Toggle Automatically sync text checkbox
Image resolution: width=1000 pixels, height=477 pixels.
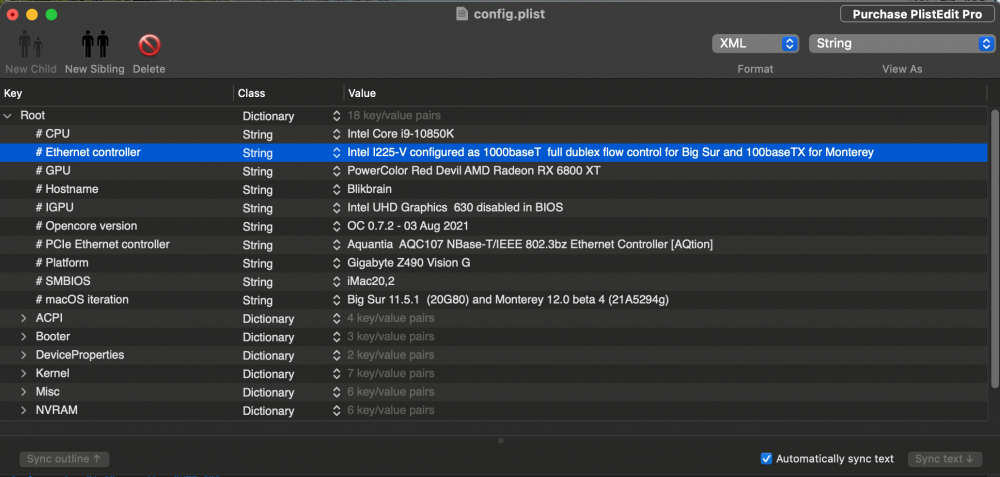coord(767,459)
